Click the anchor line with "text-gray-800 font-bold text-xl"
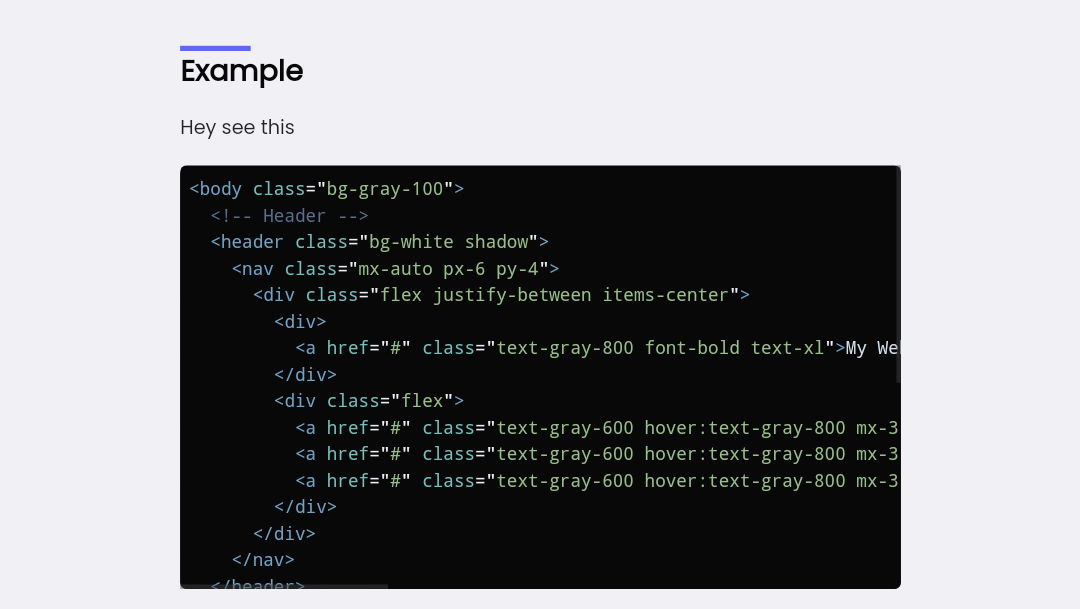 click(565, 348)
